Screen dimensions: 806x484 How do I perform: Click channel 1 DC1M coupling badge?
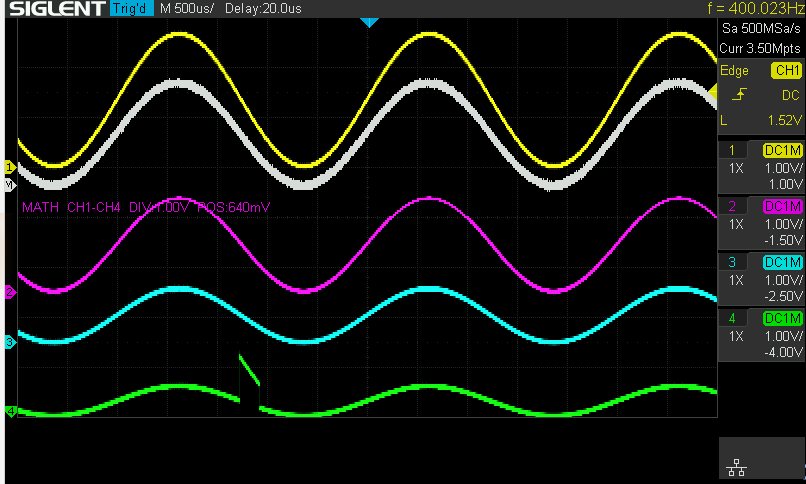[782, 150]
